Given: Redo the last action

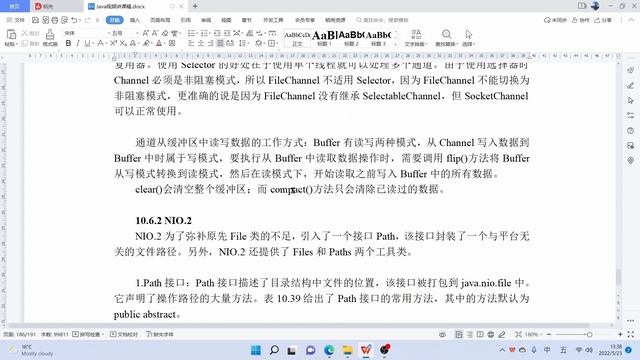Looking at the screenshot, I should [x=87, y=20].
